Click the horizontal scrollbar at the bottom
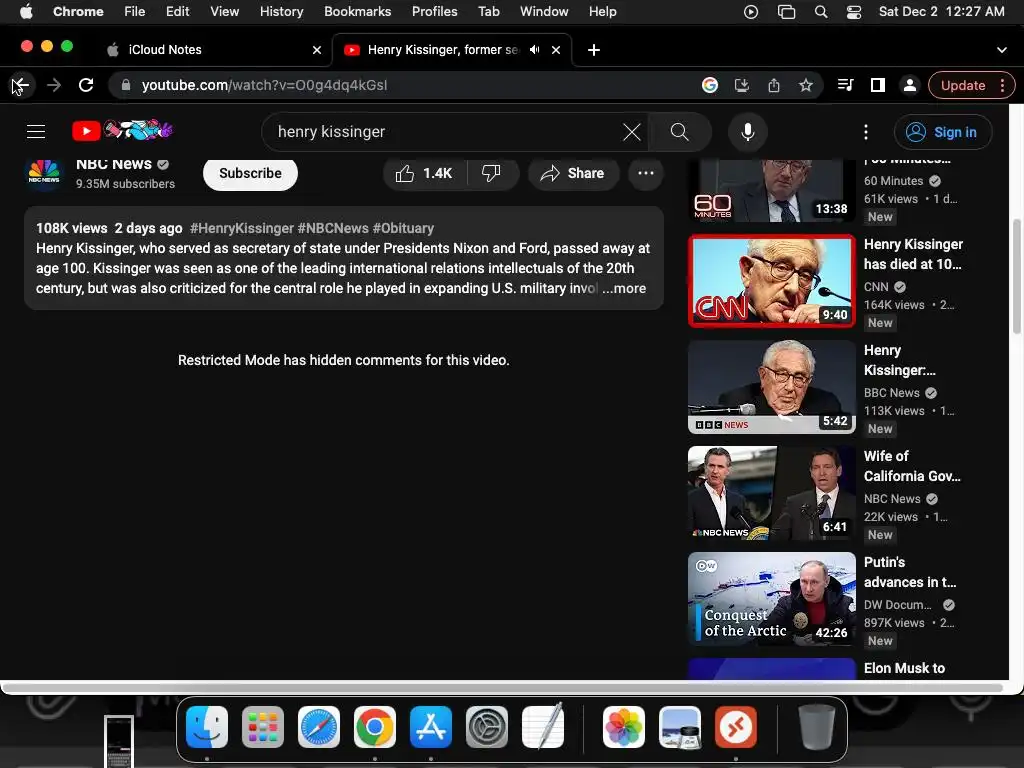 (x=503, y=688)
